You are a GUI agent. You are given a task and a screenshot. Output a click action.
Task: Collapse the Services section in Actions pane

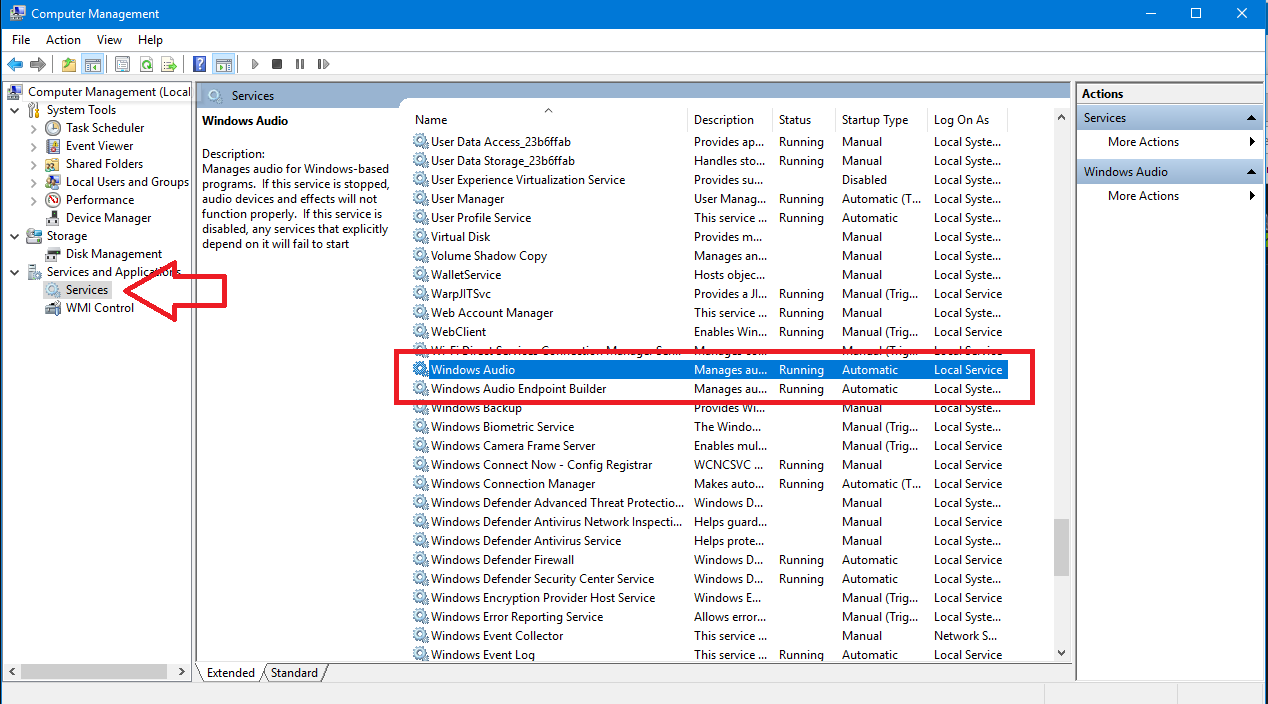1252,118
